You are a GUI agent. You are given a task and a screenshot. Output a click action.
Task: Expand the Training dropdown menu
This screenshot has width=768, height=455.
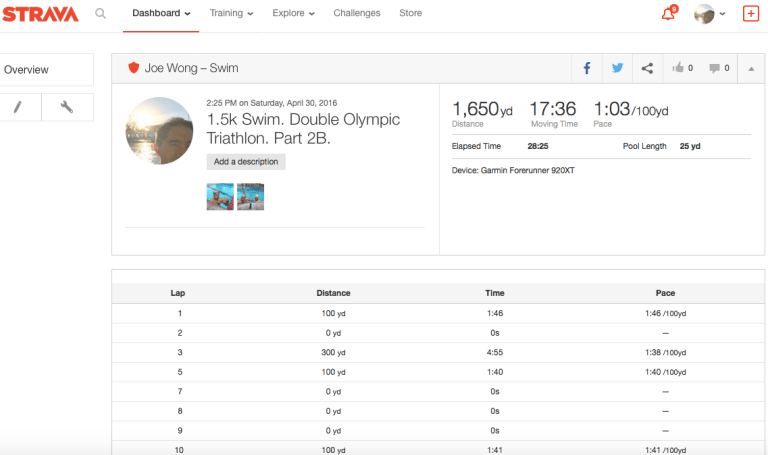coord(231,14)
